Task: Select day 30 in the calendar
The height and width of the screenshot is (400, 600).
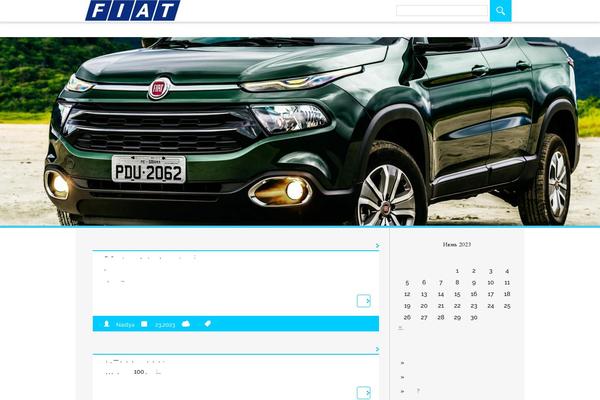Action: point(474,317)
